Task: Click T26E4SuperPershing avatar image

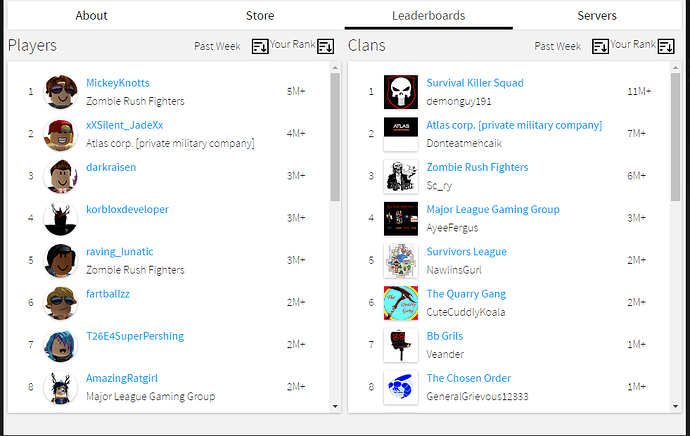Action: tap(61, 345)
